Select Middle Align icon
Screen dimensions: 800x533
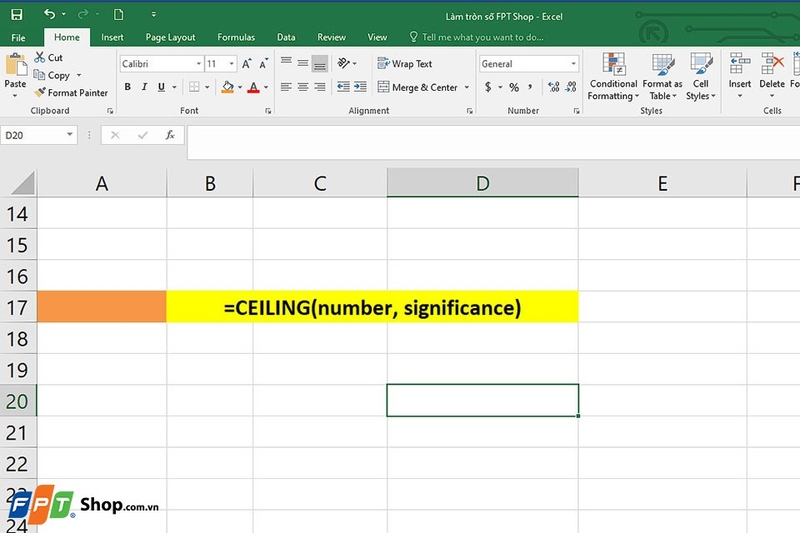303,63
